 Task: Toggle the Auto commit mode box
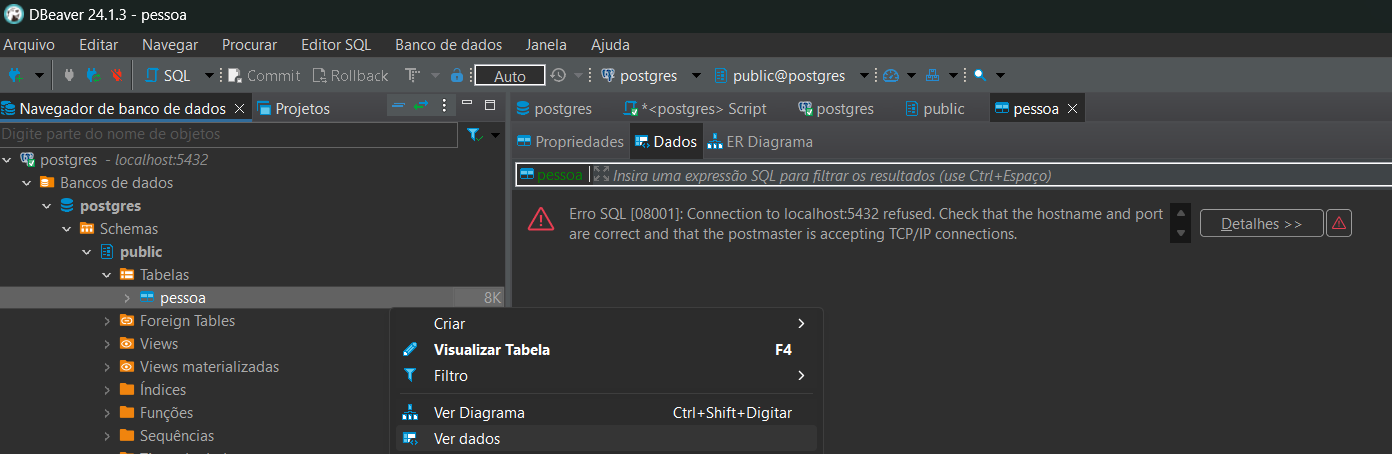(x=509, y=76)
